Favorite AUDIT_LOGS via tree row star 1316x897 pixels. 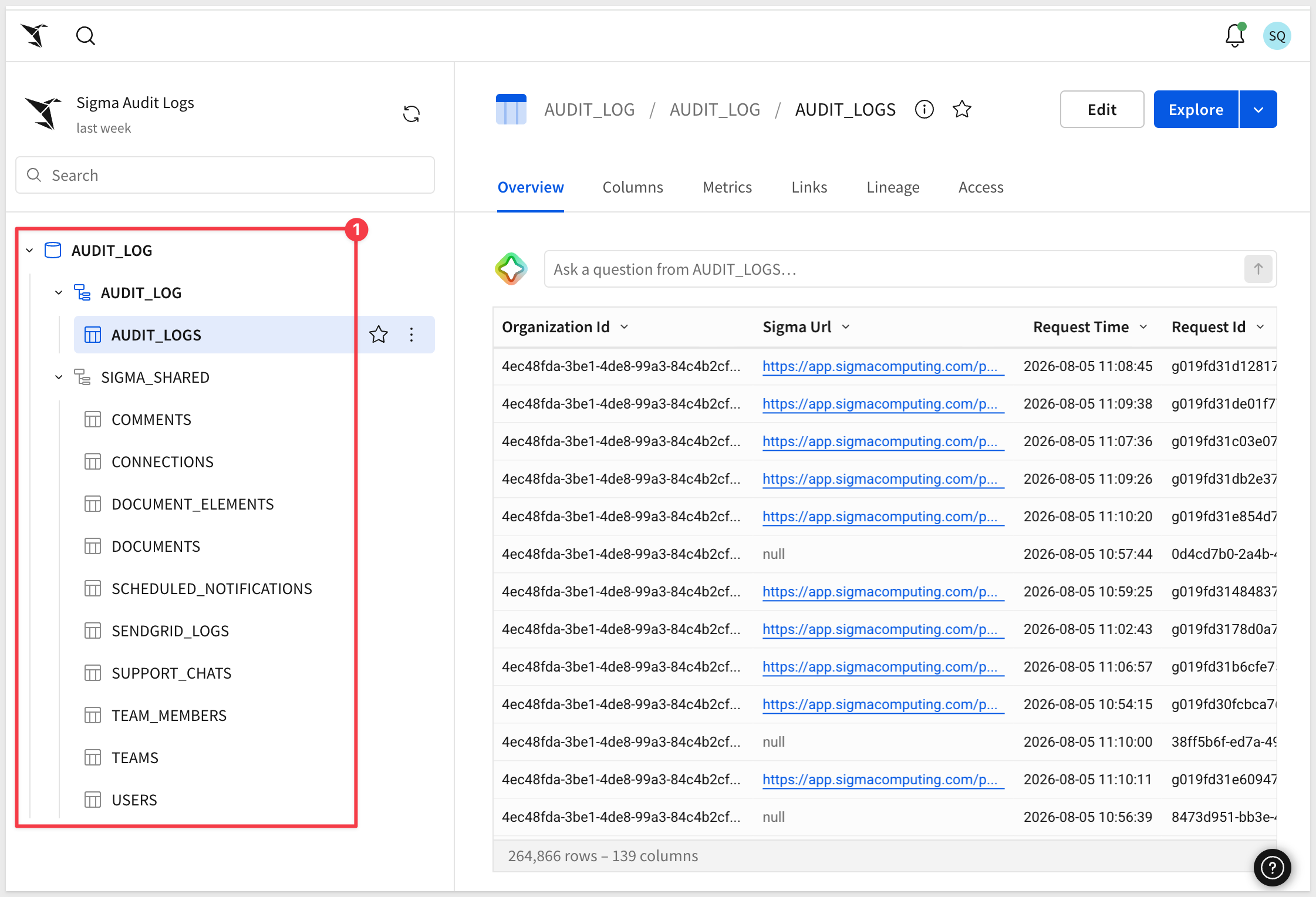point(379,335)
